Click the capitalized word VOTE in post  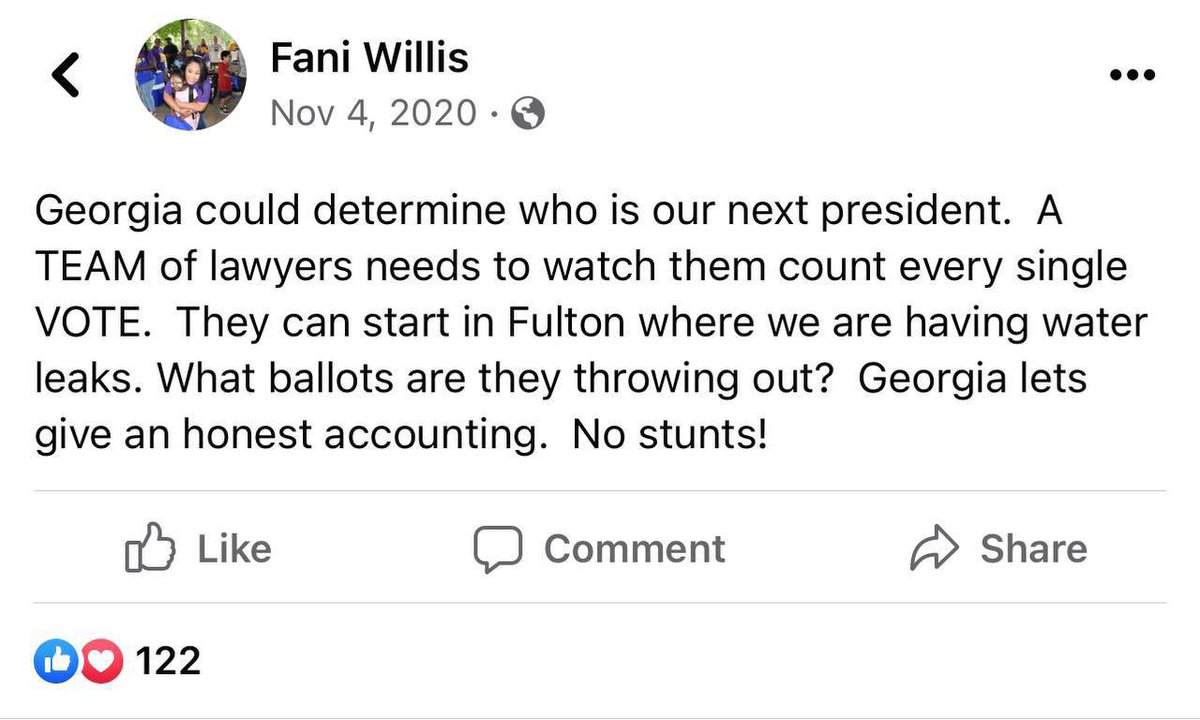88,324
